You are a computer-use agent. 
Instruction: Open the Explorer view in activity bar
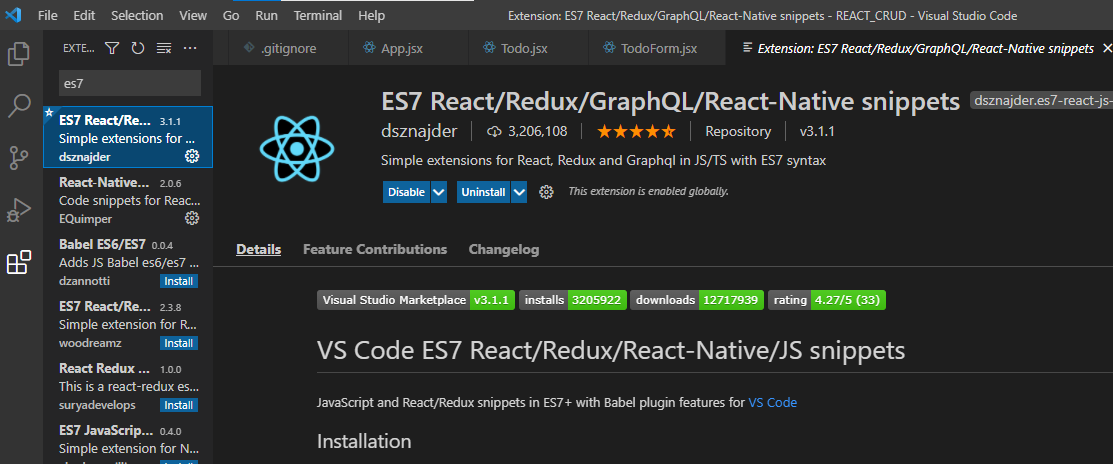click(x=18, y=54)
